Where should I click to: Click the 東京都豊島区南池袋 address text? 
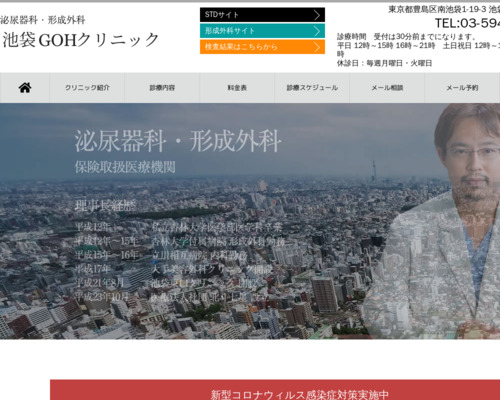(444, 9)
